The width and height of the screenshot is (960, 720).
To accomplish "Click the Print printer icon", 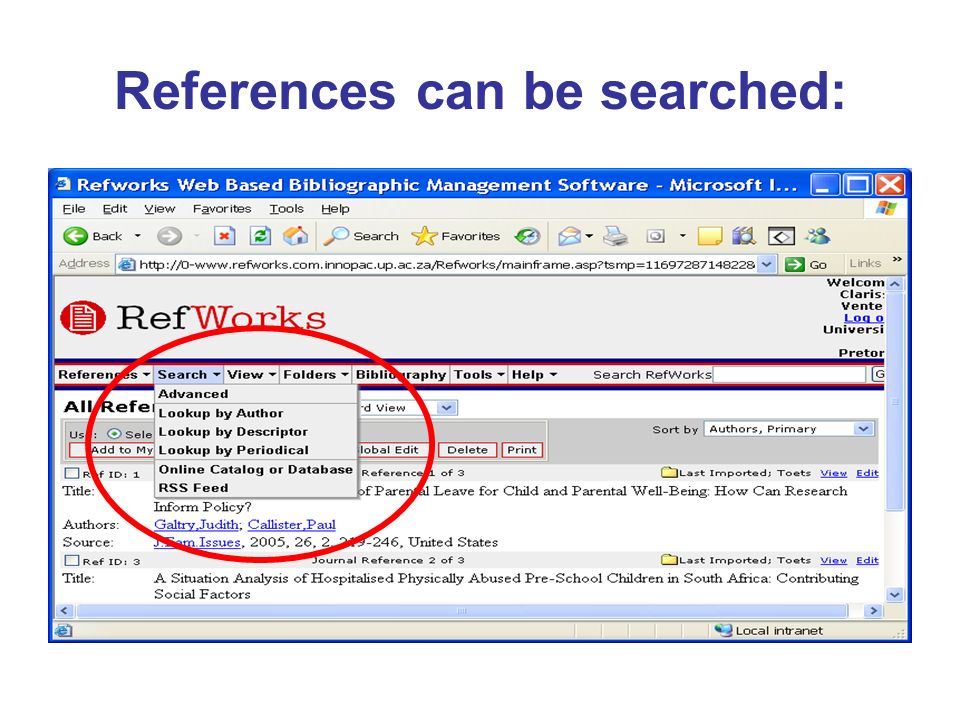I will tap(615, 236).
